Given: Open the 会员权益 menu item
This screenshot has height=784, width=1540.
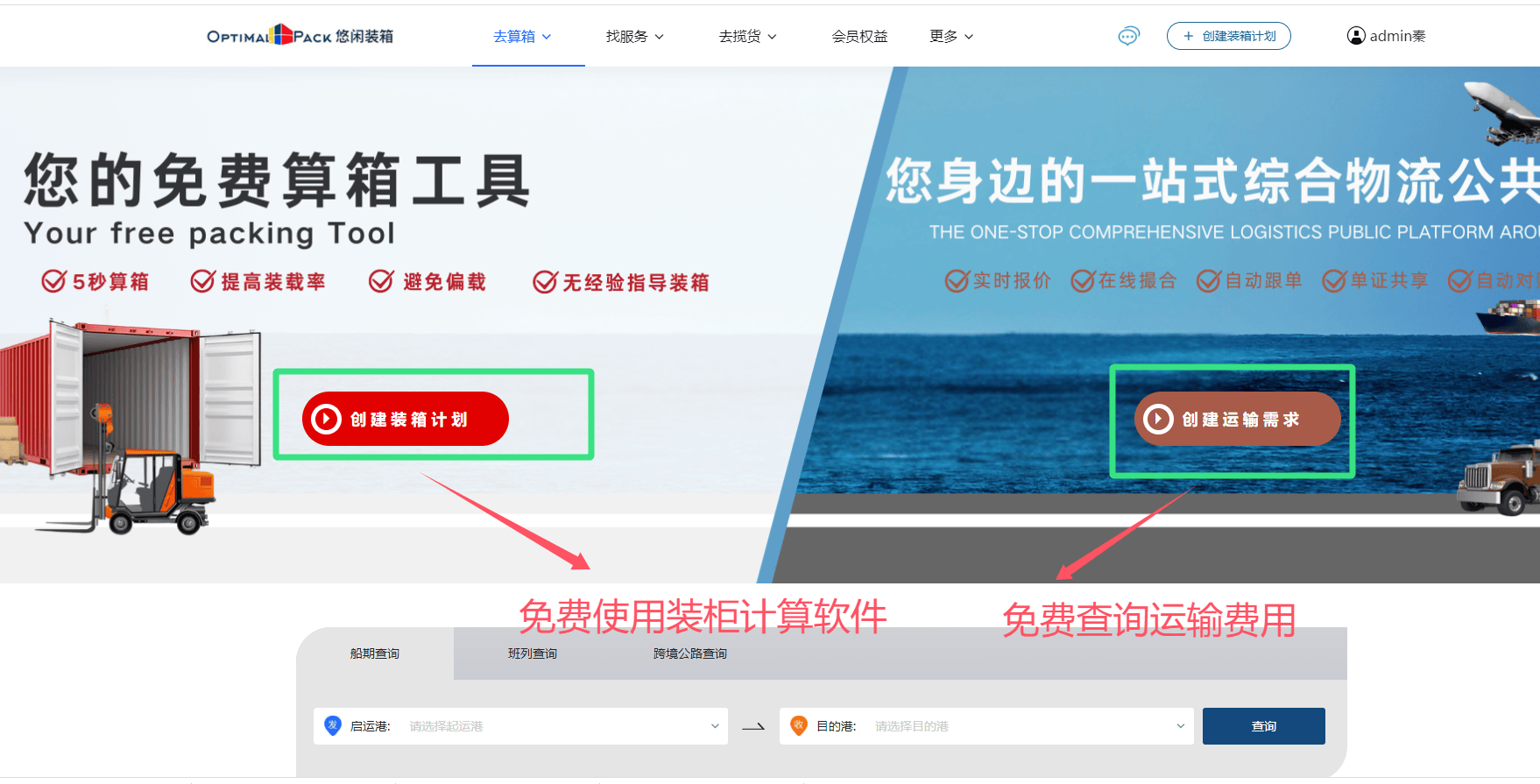Looking at the screenshot, I should (859, 36).
